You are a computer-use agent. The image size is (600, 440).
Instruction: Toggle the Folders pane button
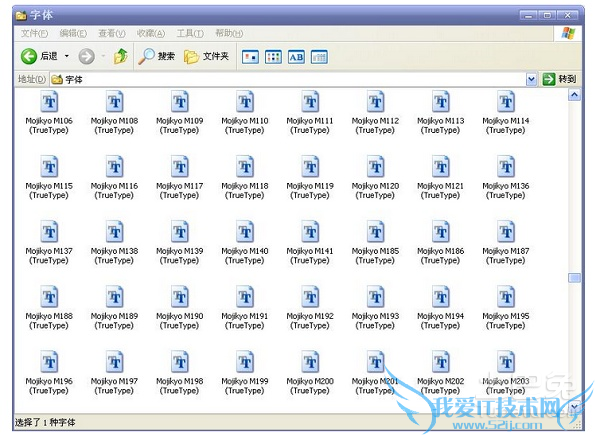[x=206, y=57]
